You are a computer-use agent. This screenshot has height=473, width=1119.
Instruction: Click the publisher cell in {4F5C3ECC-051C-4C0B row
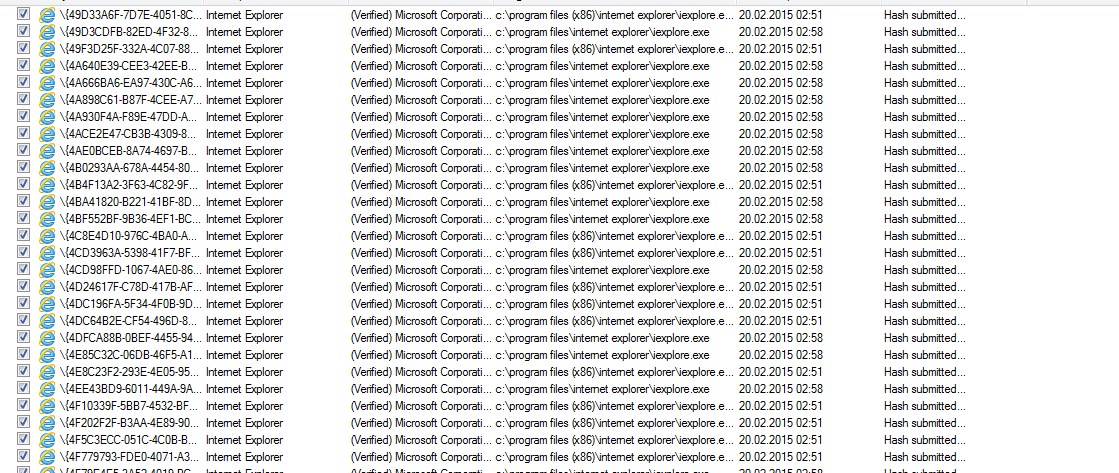421,440
